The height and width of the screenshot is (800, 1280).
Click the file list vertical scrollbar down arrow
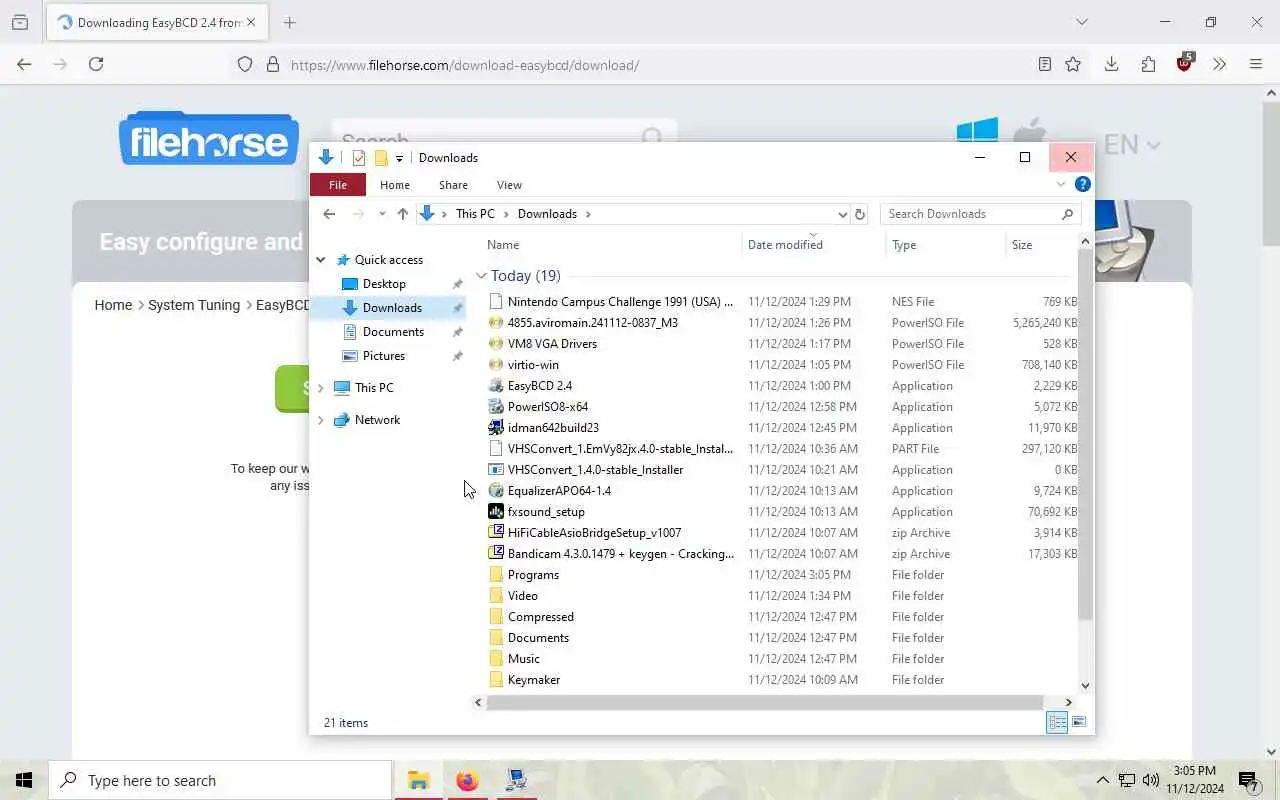pos(1086,686)
